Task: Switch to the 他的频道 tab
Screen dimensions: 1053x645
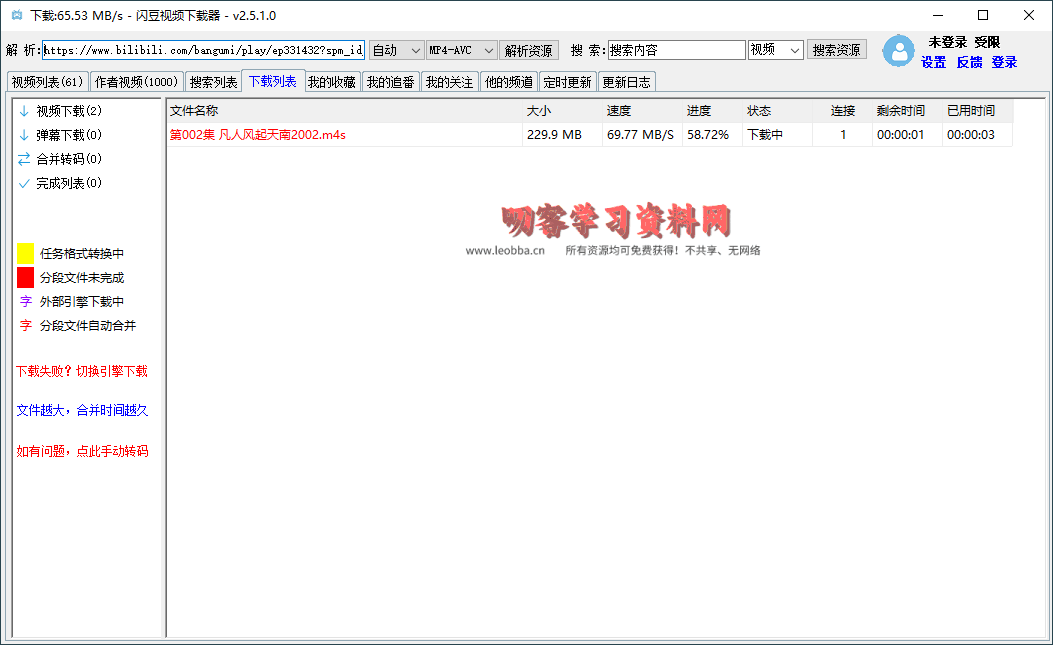Action: (508, 82)
